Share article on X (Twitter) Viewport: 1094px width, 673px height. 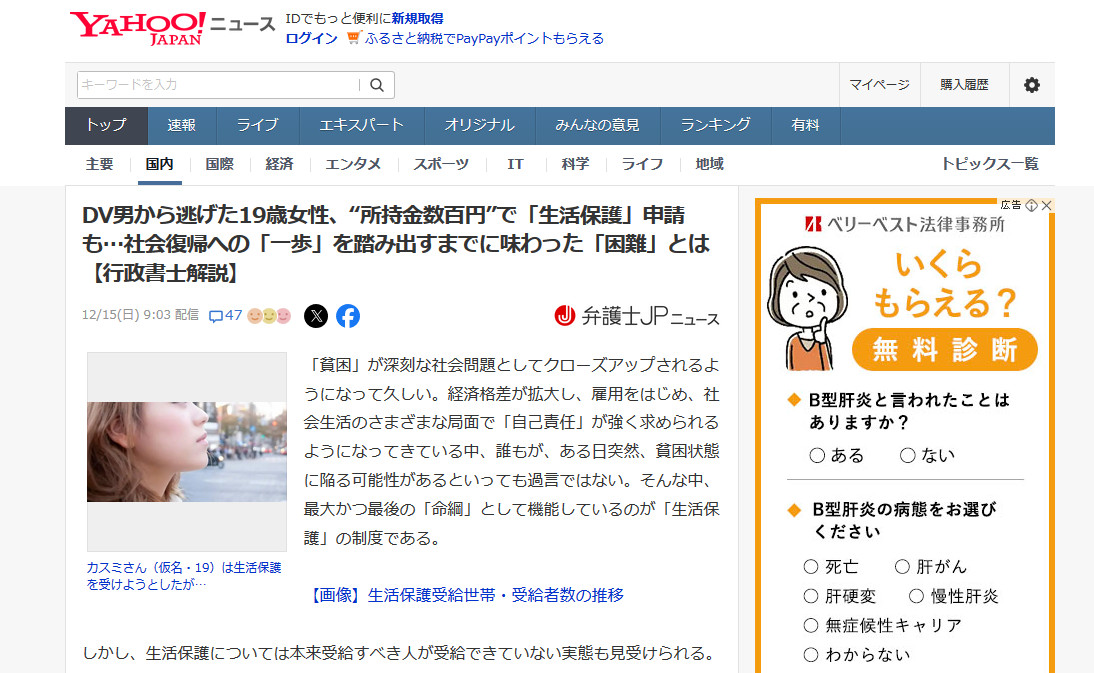[315, 316]
